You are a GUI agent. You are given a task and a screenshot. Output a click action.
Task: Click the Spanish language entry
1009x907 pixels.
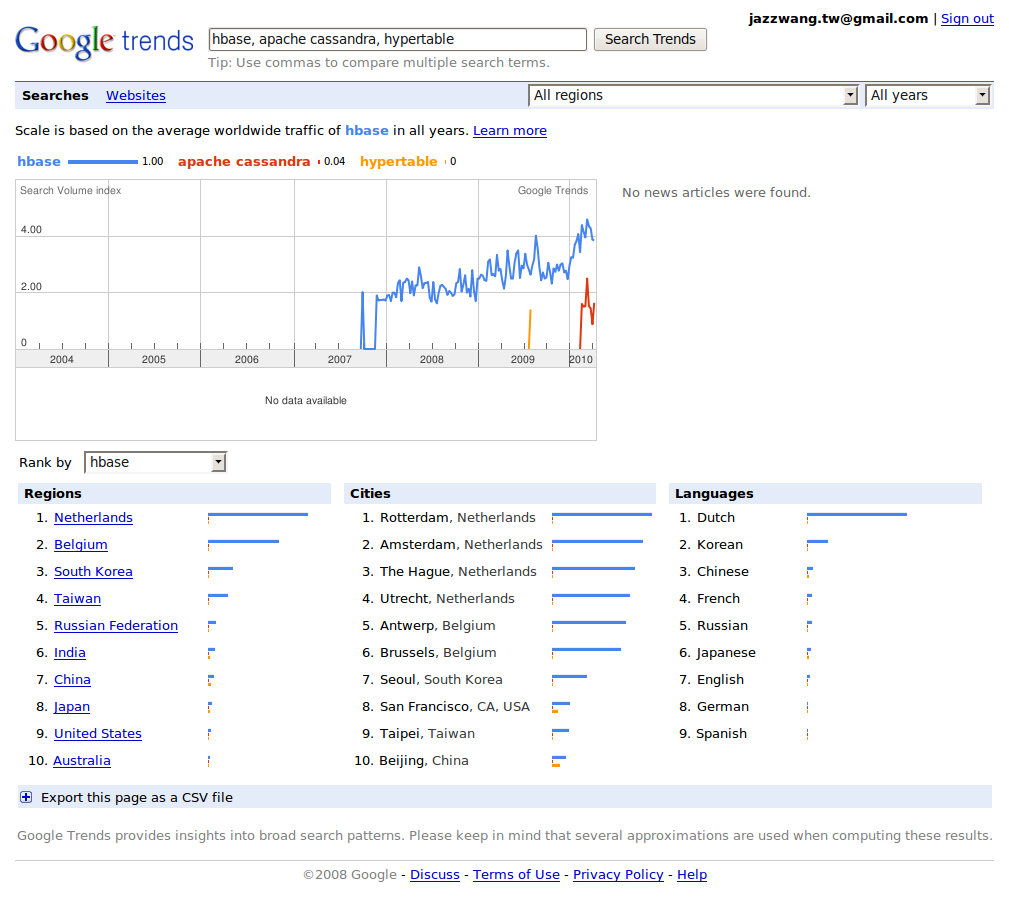tap(721, 734)
